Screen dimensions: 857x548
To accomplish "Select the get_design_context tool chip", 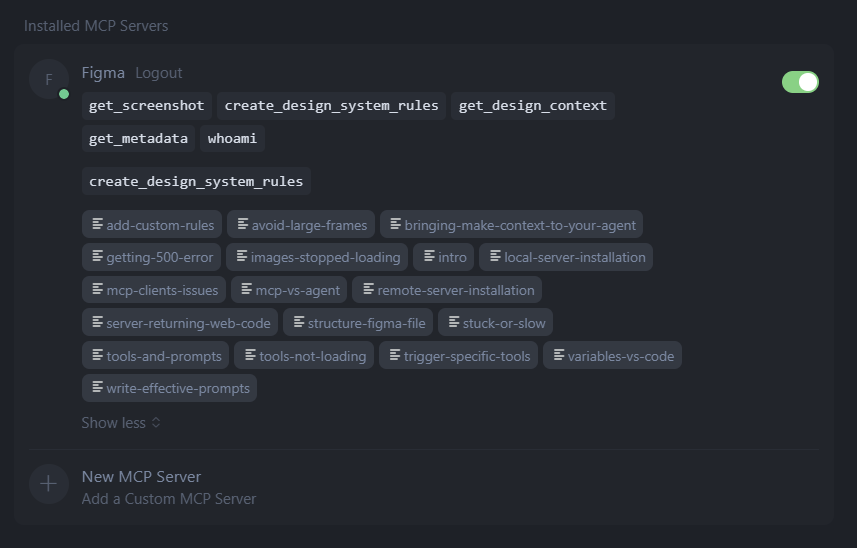I will pos(532,105).
